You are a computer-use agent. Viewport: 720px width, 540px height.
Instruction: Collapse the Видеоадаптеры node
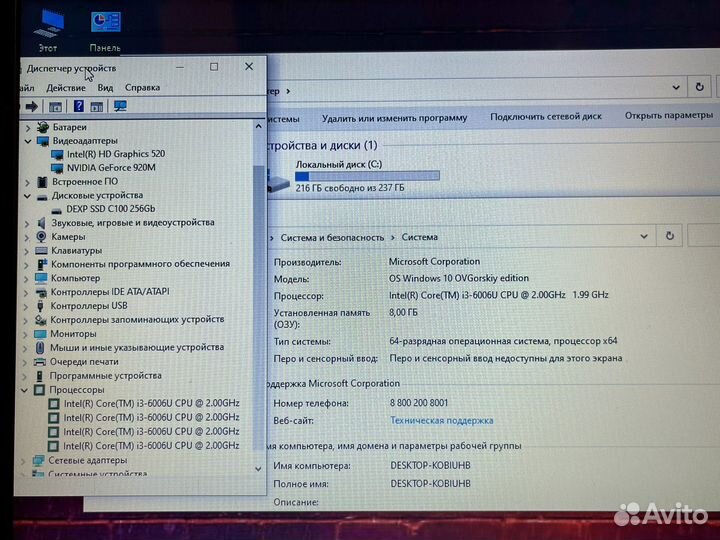[x=28, y=141]
